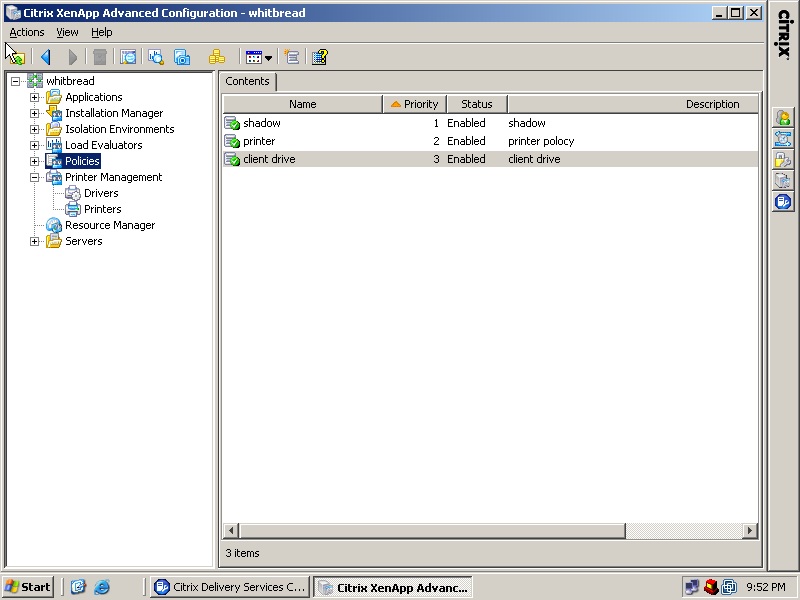Click the horizontal scrollbar left arrow
800x600 pixels.
pos(231,531)
